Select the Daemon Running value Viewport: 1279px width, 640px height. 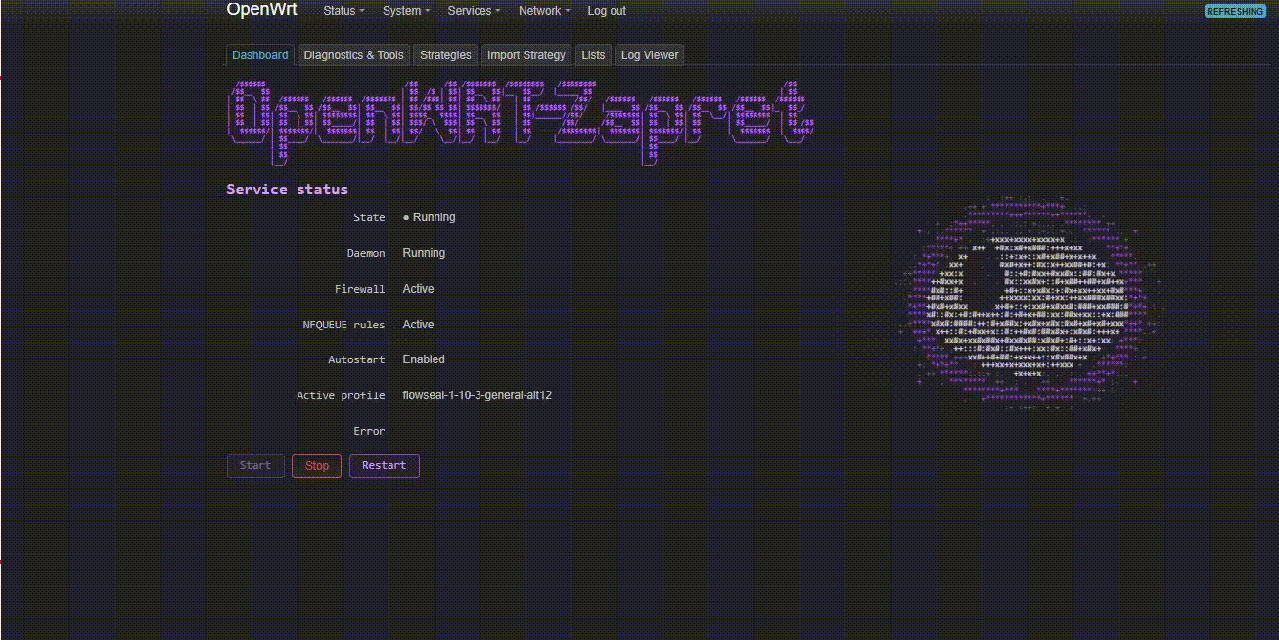424,253
